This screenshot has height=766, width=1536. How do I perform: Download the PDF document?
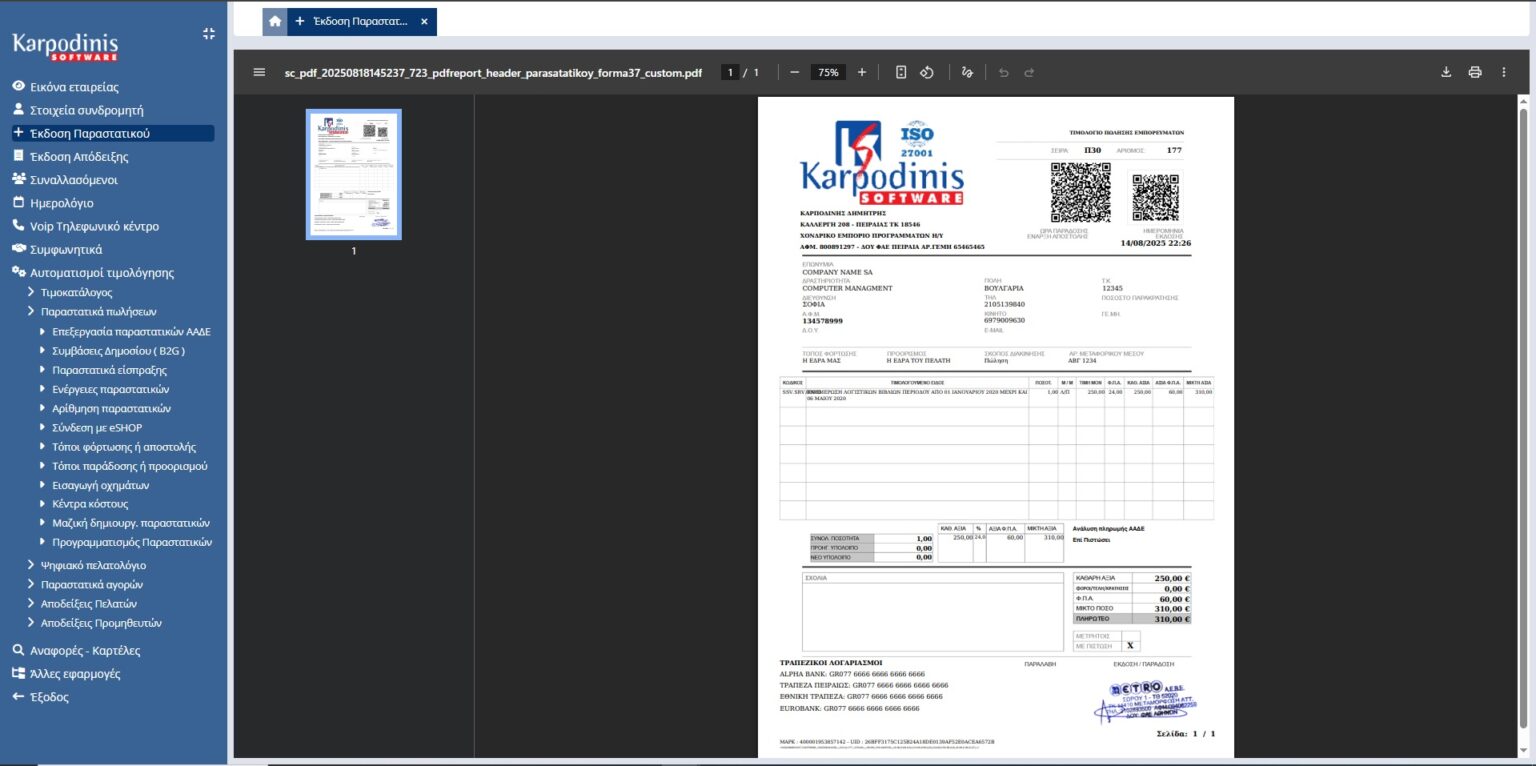click(x=1445, y=72)
